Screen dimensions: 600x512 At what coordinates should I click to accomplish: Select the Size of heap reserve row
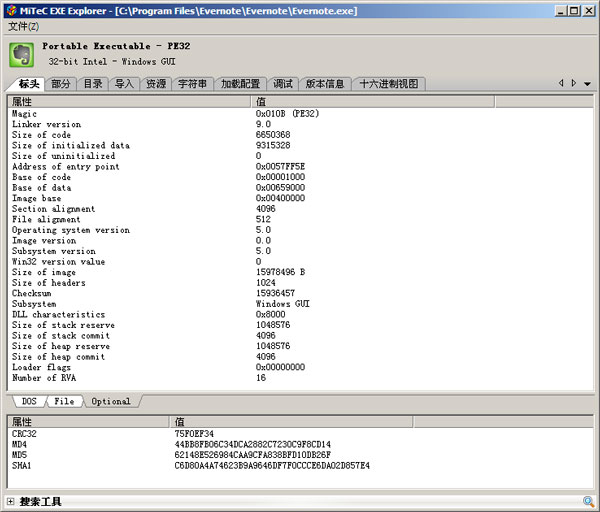tap(300, 346)
